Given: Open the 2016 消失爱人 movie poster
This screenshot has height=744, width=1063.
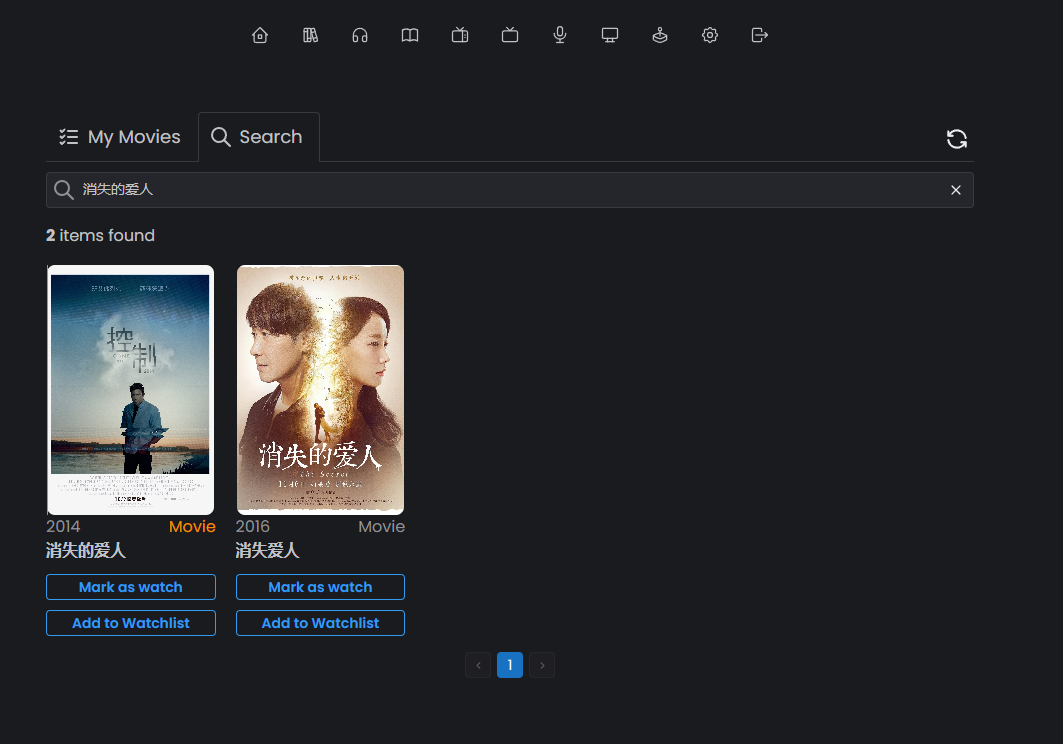Looking at the screenshot, I should [320, 390].
